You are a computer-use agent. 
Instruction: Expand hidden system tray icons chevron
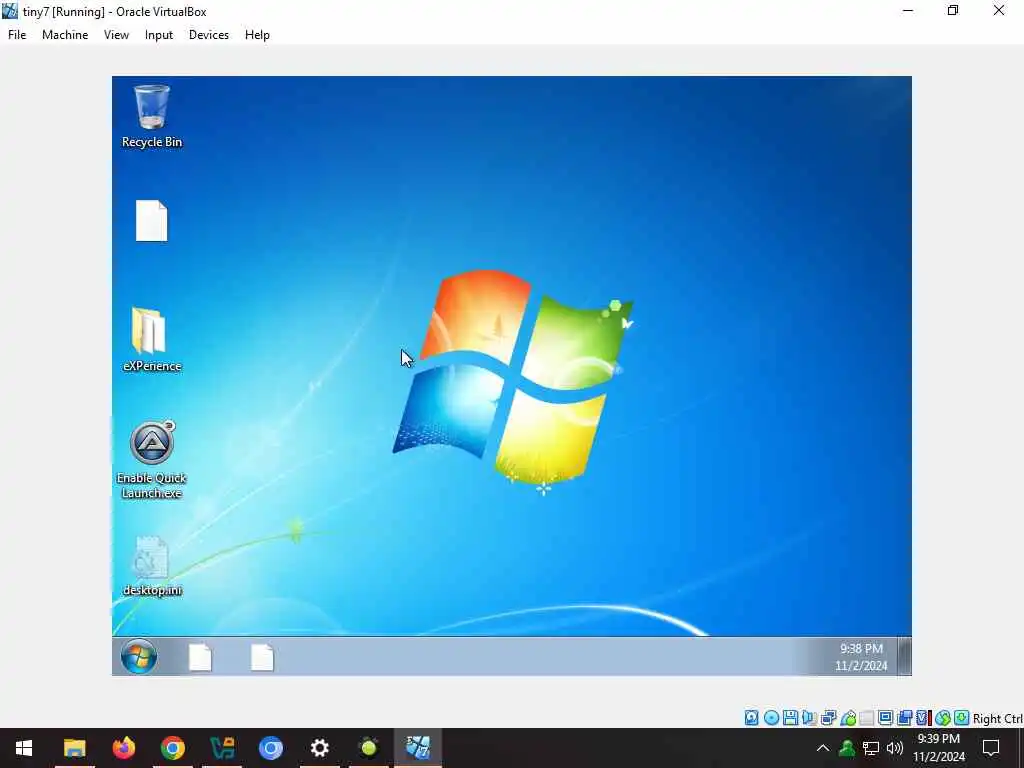(823, 748)
